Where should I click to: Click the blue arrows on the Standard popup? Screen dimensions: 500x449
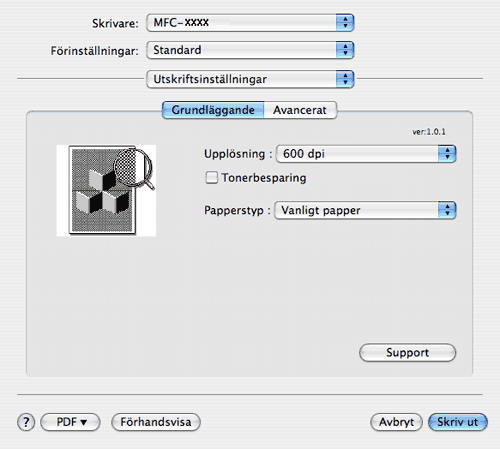click(345, 50)
